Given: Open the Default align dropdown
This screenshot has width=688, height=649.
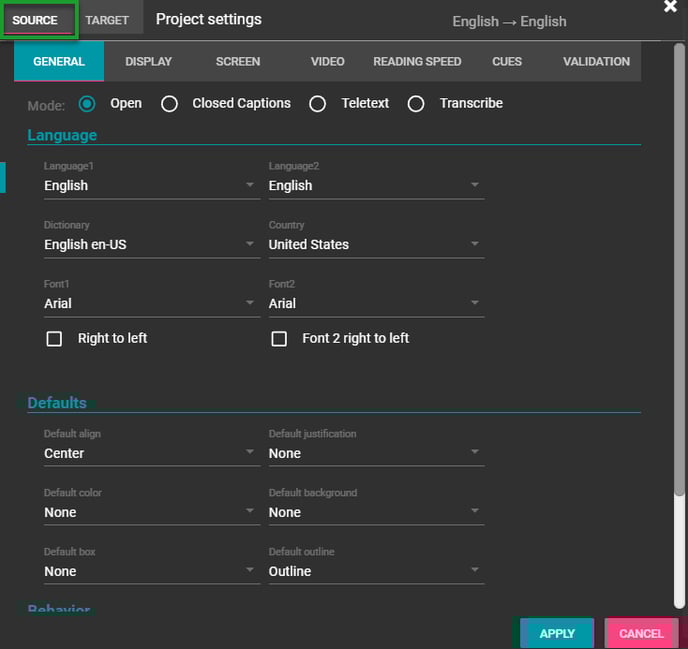Looking at the screenshot, I should click(151, 454).
